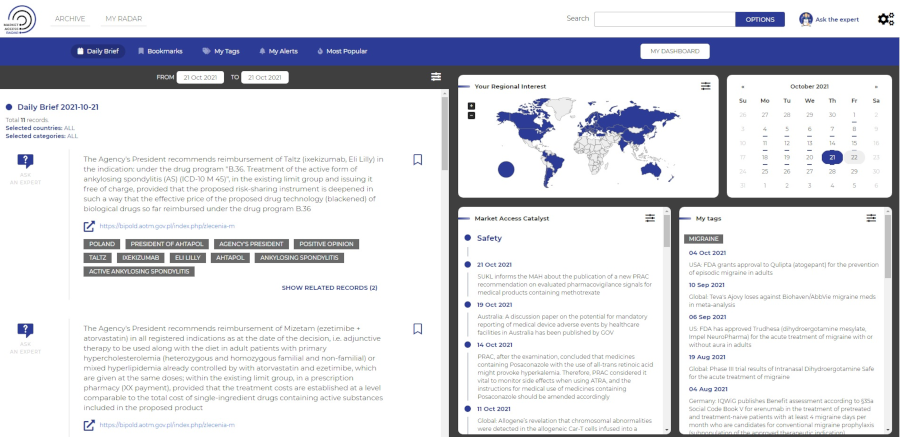Viewport: 900px width, 437px height.
Task: Click the 19 Oct 2021 Safety timeline entry
Action: (494, 305)
